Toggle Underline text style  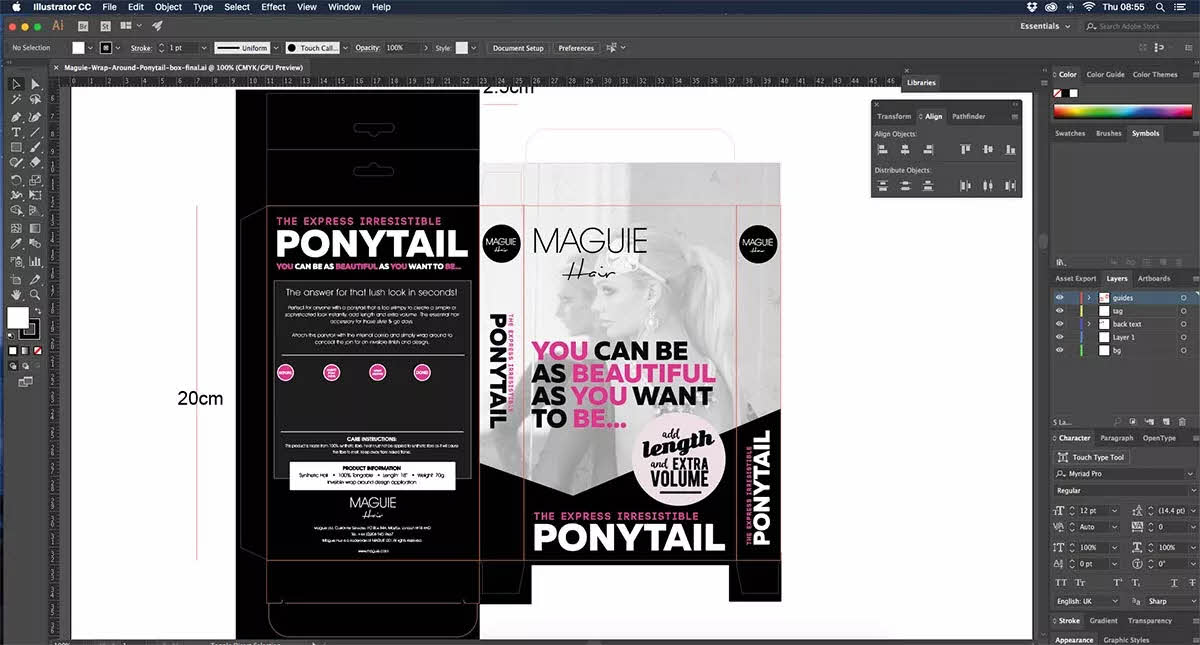coord(1174,583)
